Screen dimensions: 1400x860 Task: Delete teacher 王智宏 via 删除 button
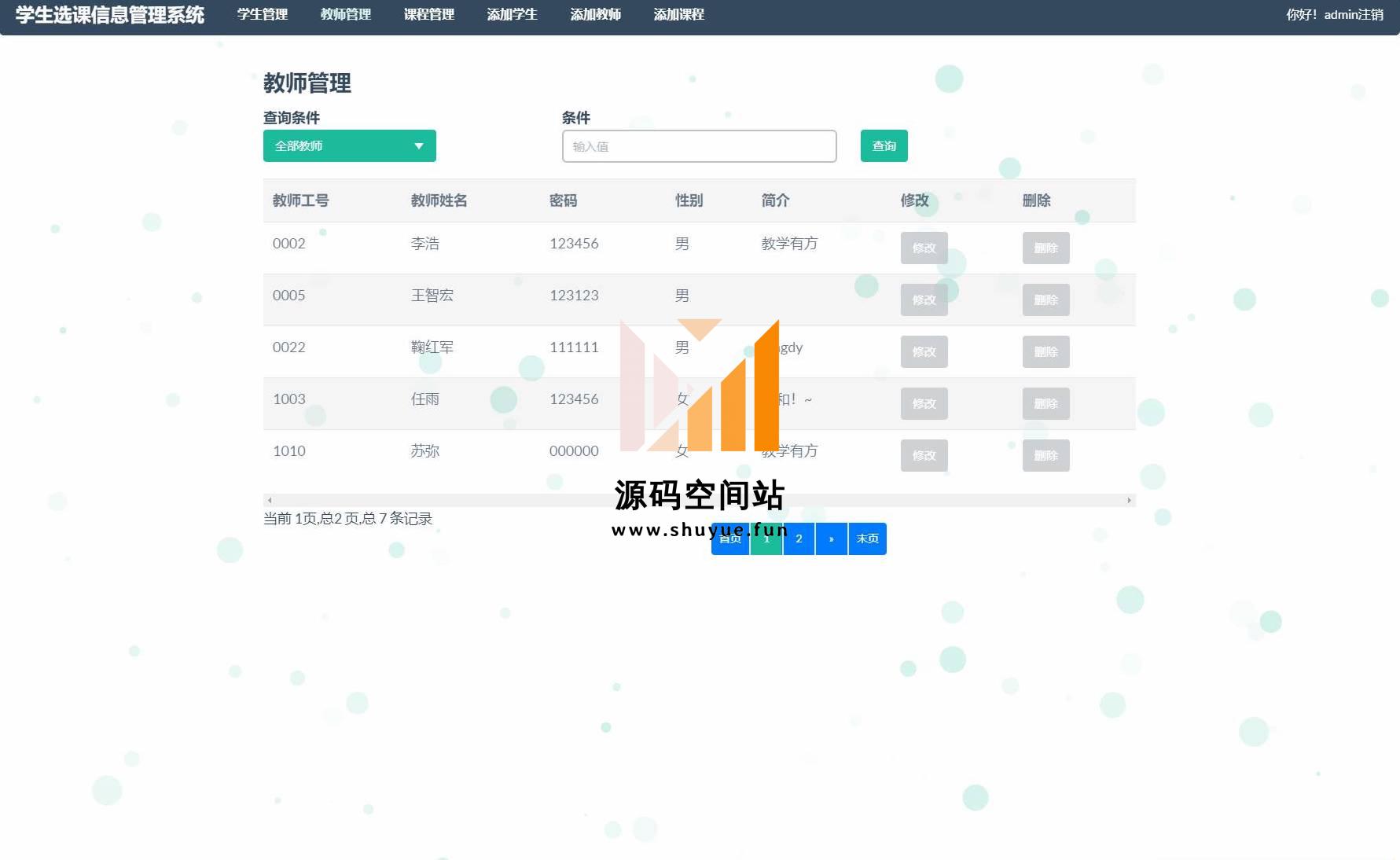coord(1045,300)
